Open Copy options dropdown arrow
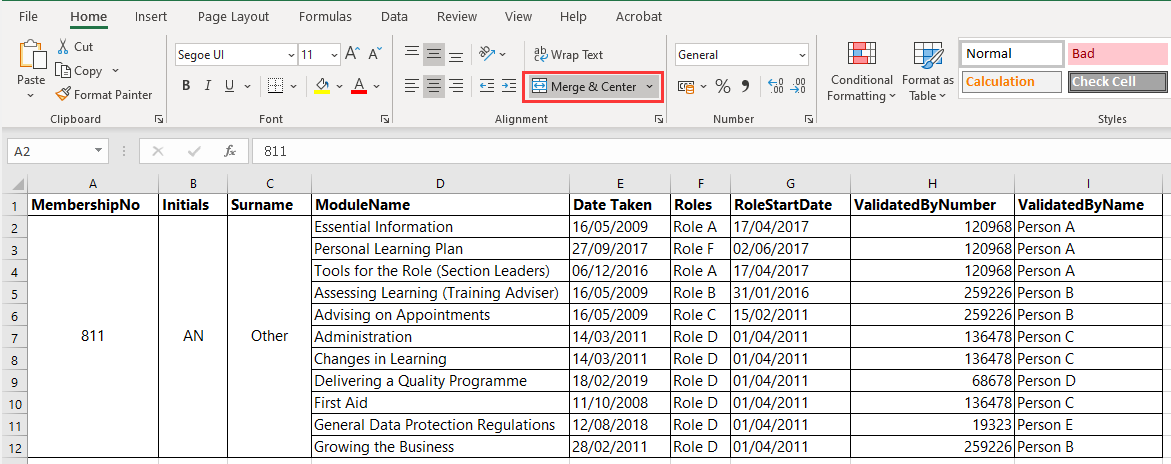This screenshot has width=1171, height=464. (115, 71)
